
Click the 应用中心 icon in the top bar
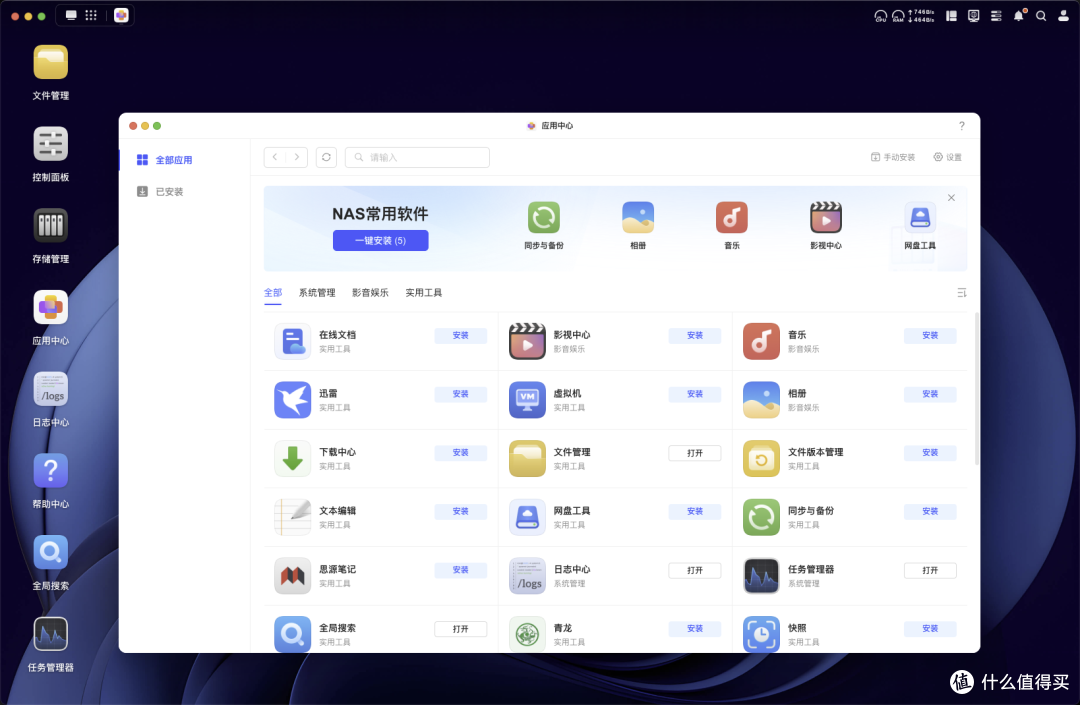click(x=121, y=15)
